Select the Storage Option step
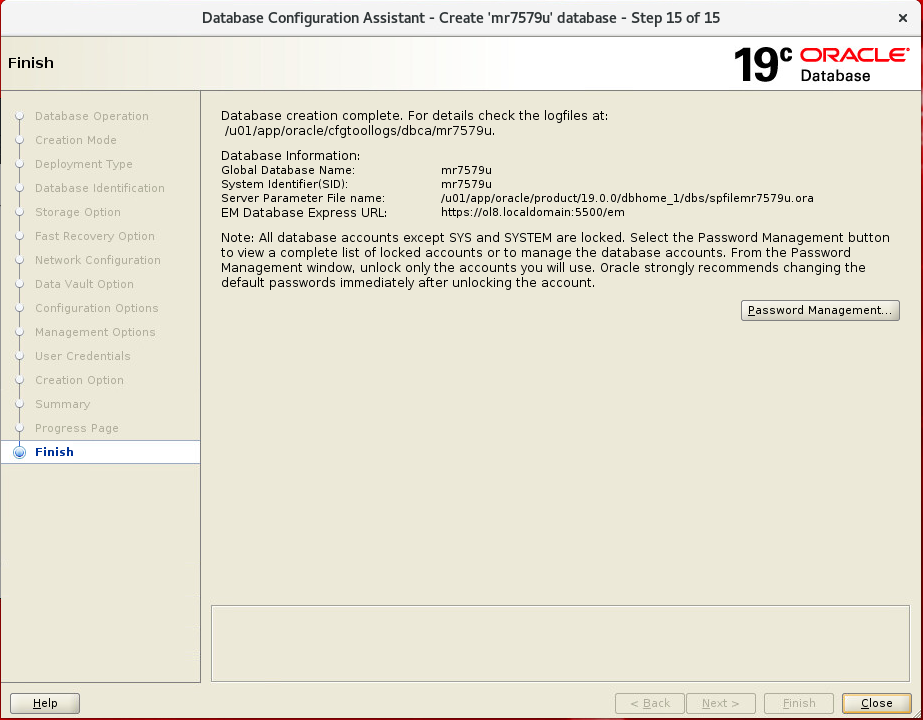The image size is (923, 720). coord(78,212)
